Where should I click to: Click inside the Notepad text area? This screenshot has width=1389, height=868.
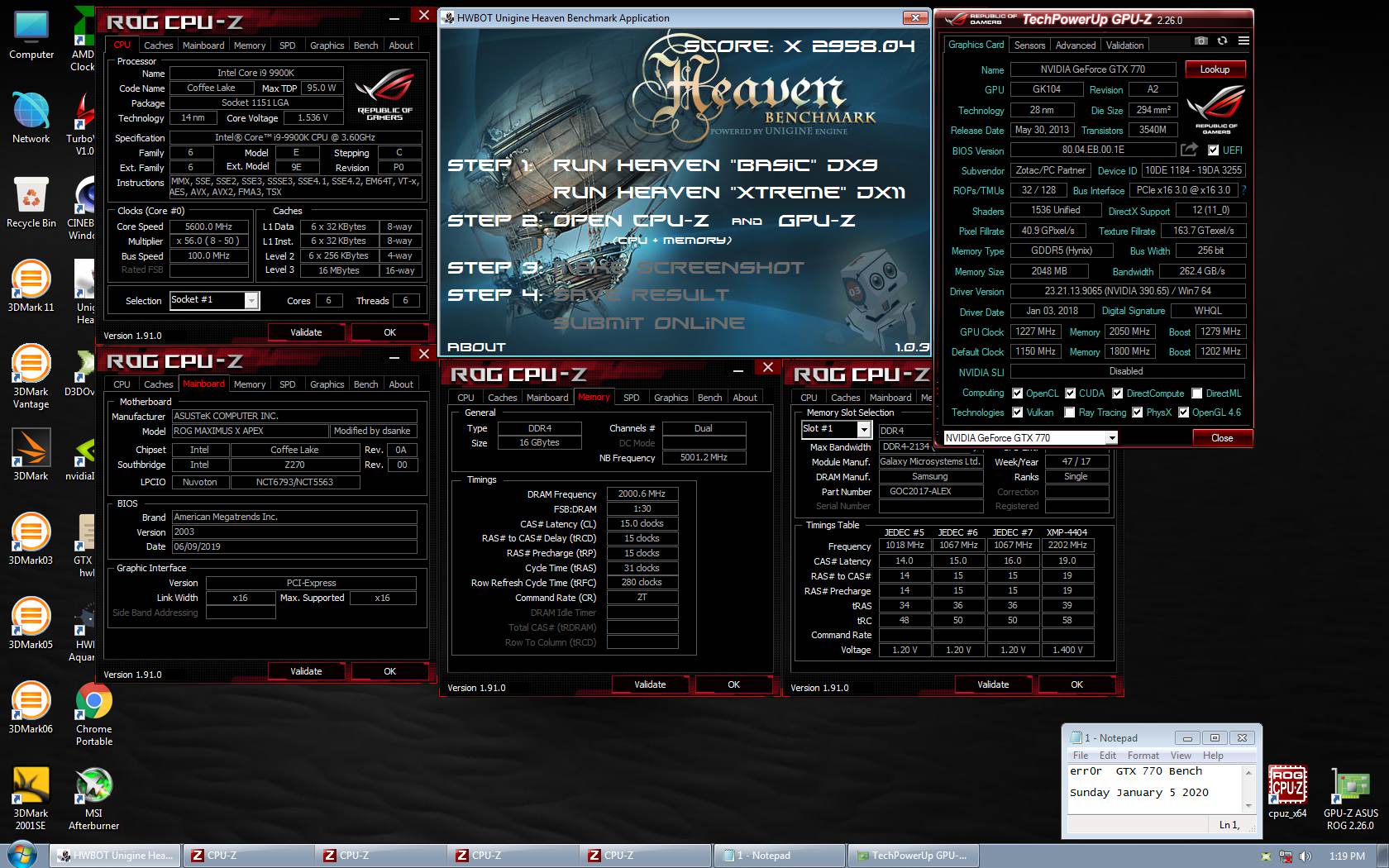click(1154, 788)
